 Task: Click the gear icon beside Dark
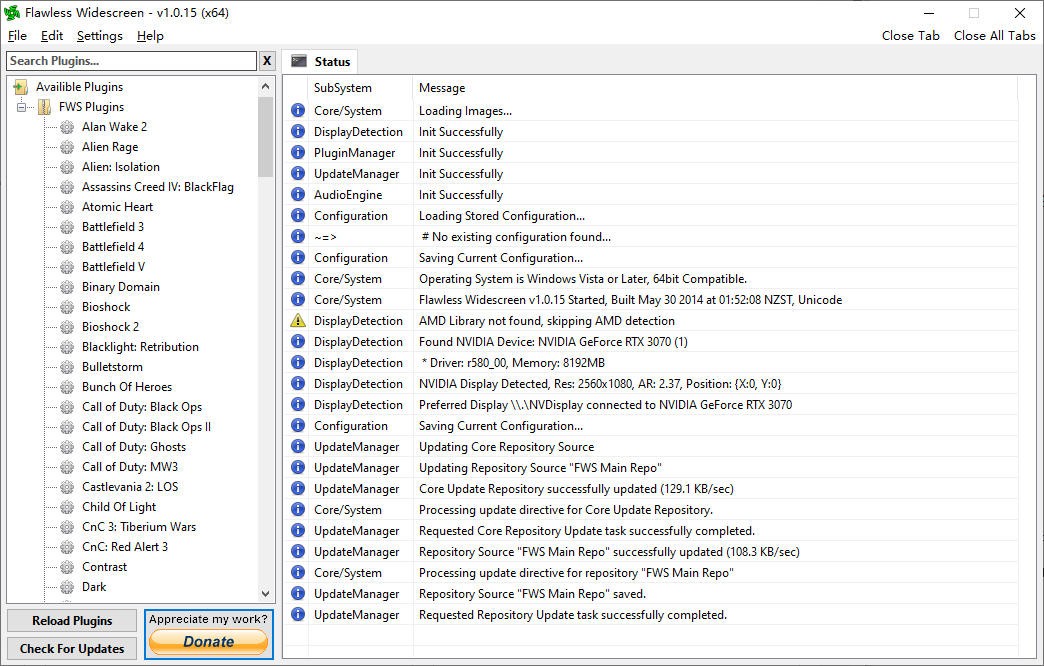67,587
